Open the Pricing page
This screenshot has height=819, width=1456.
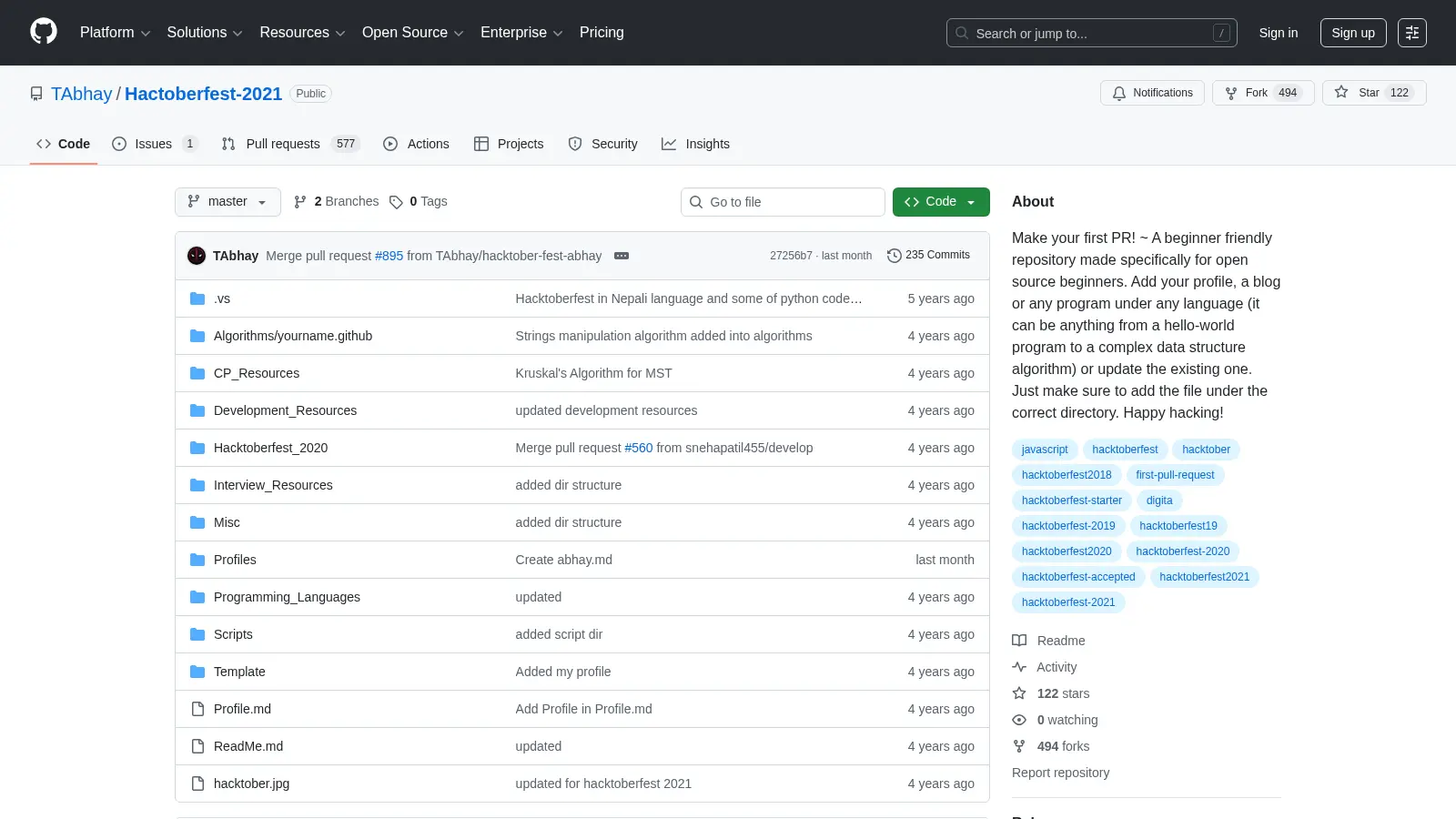pos(602,33)
